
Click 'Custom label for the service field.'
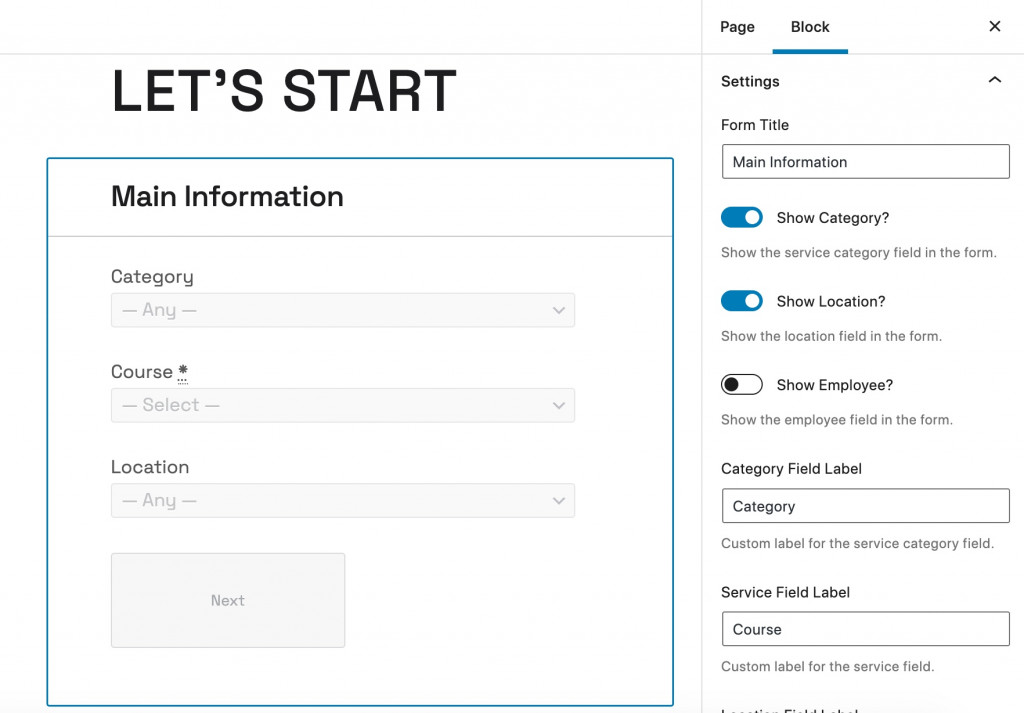(x=827, y=667)
